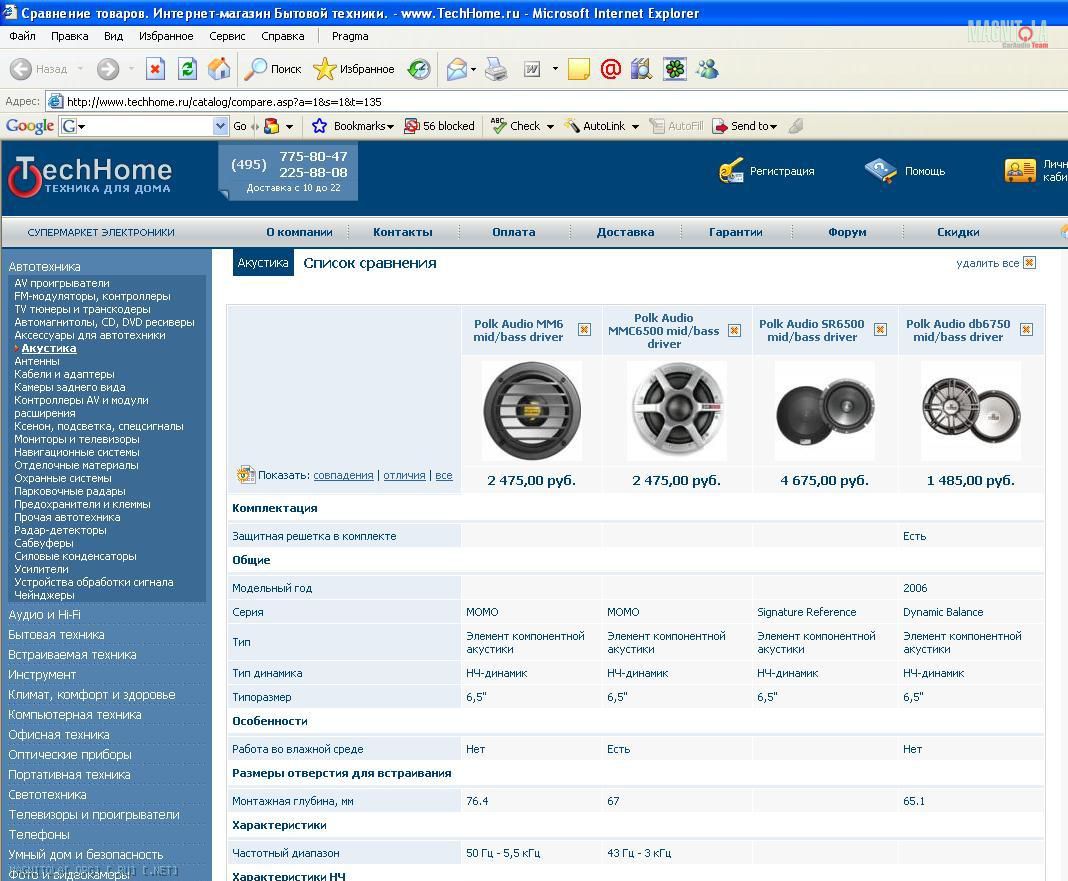The height and width of the screenshot is (881, 1068).
Task: Expand the Bookmarks dropdown arrow
Action: [x=390, y=127]
